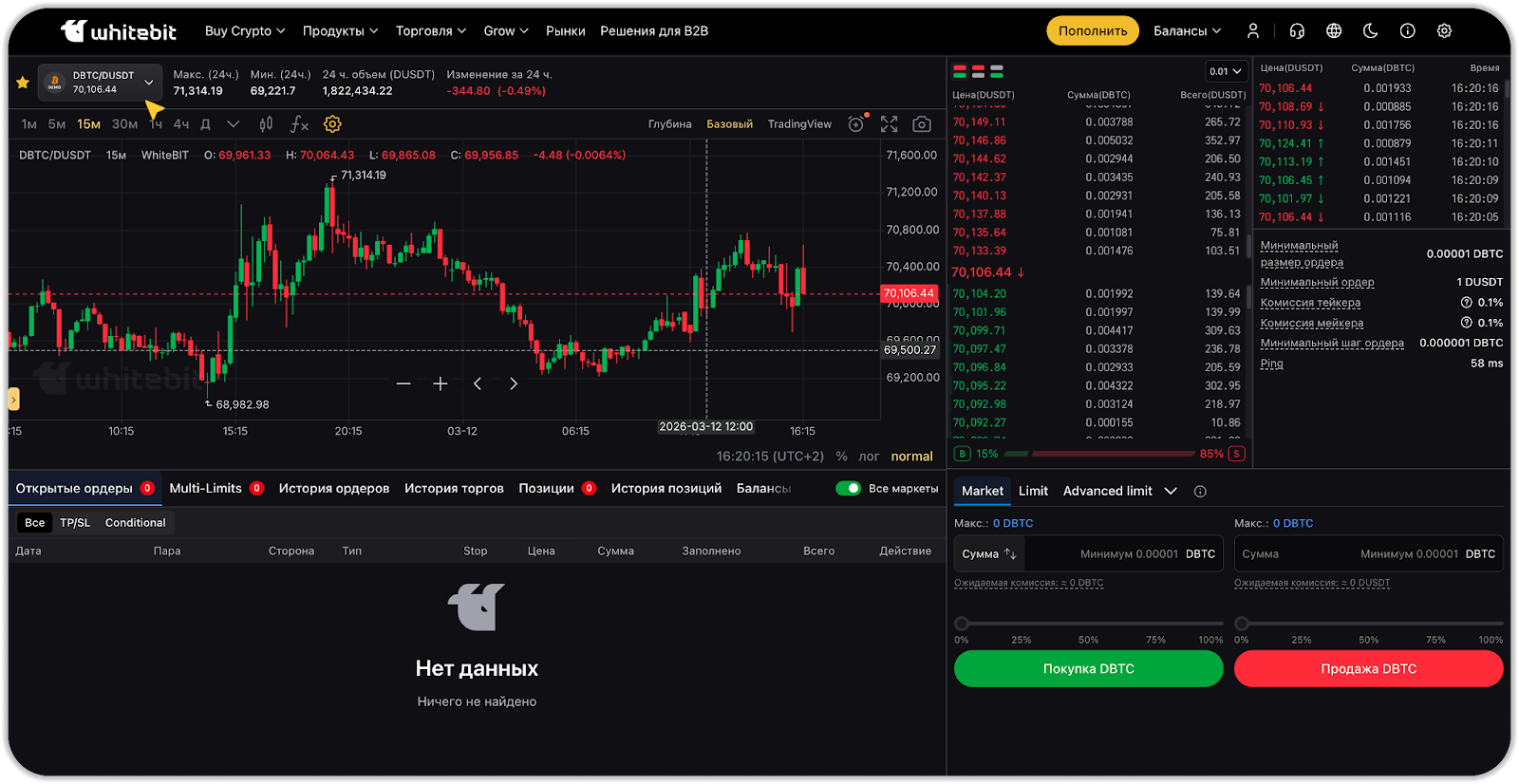Select the Limit order tab
Image resolution: width=1519 pixels, height=784 pixels.
pos(1033,492)
